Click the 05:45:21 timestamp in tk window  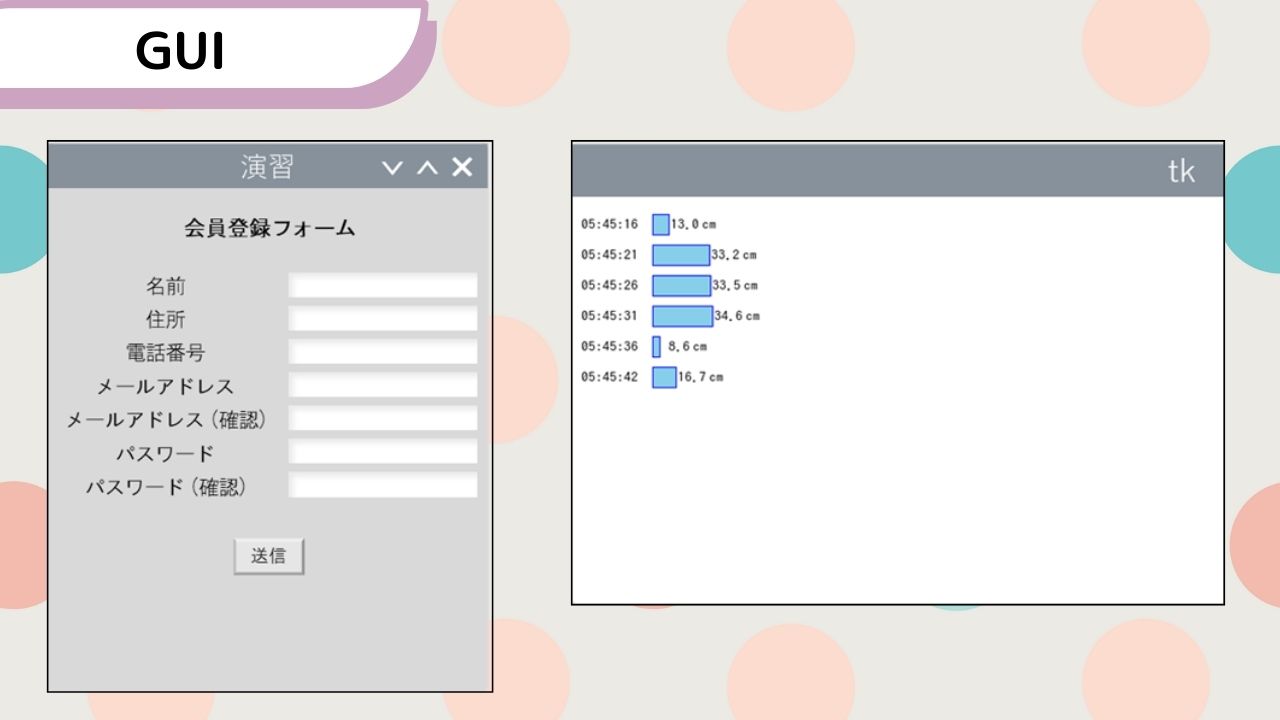pyautogui.click(x=609, y=255)
